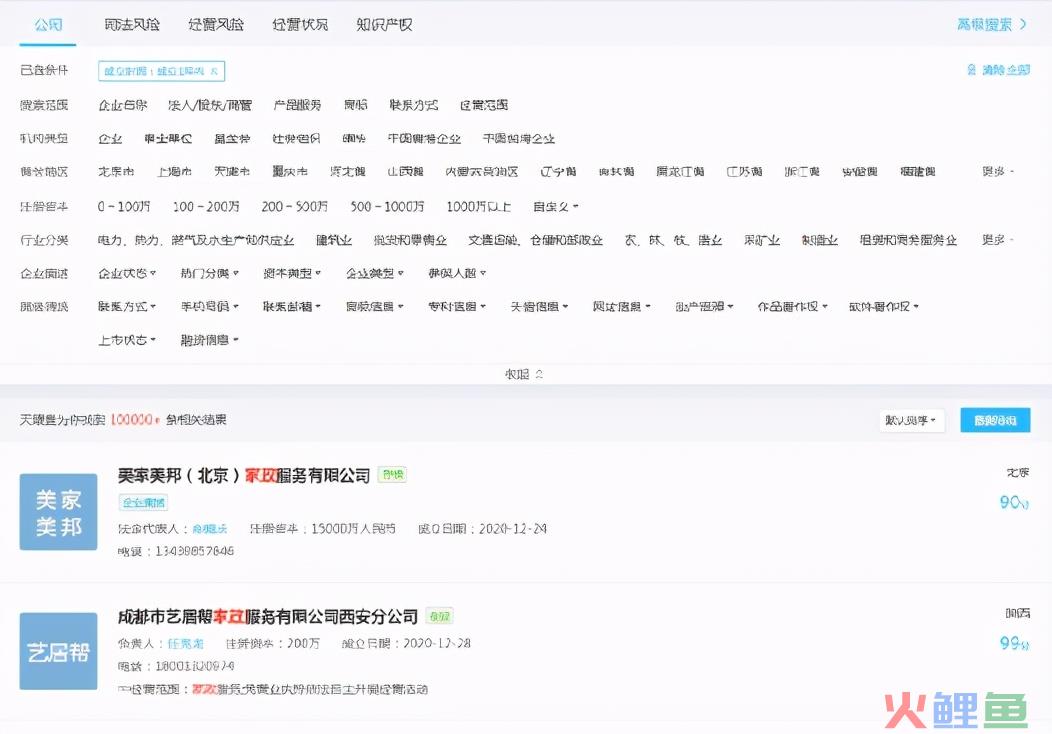The image size is (1052, 734).
Task: Open the 上市状态 filter dropdown
Action: [127, 340]
